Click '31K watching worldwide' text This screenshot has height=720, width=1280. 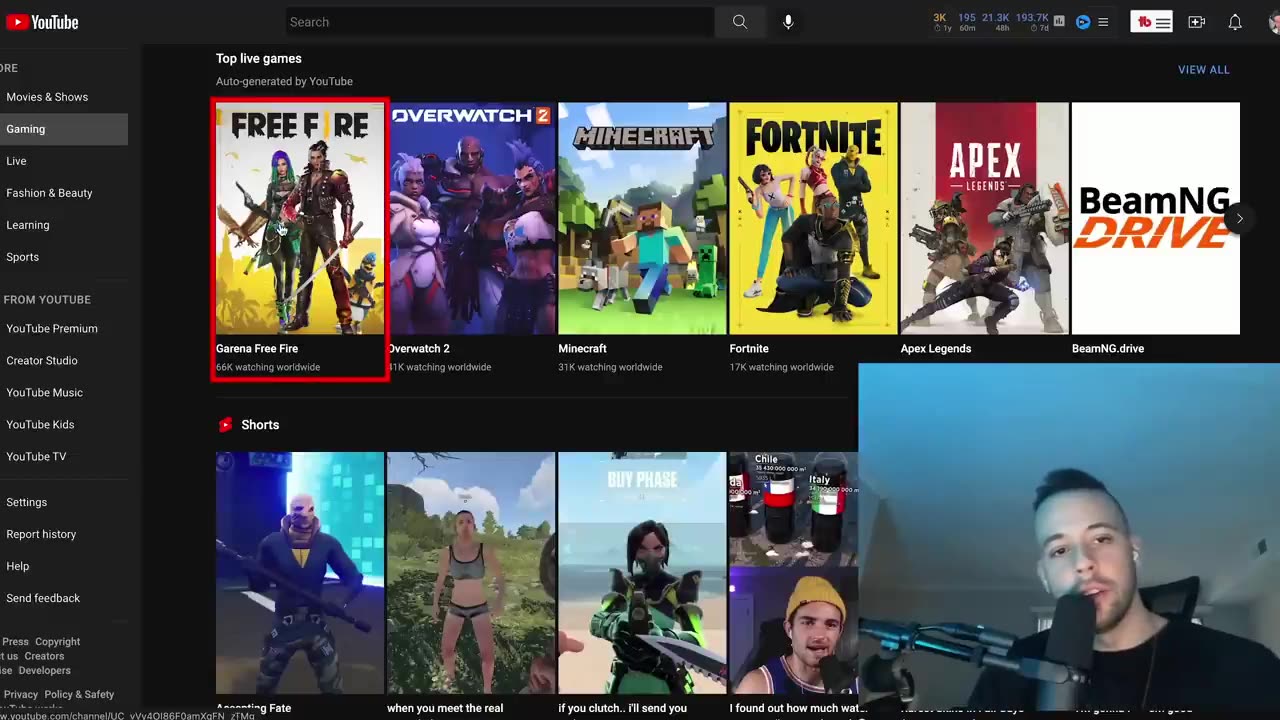(x=610, y=367)
